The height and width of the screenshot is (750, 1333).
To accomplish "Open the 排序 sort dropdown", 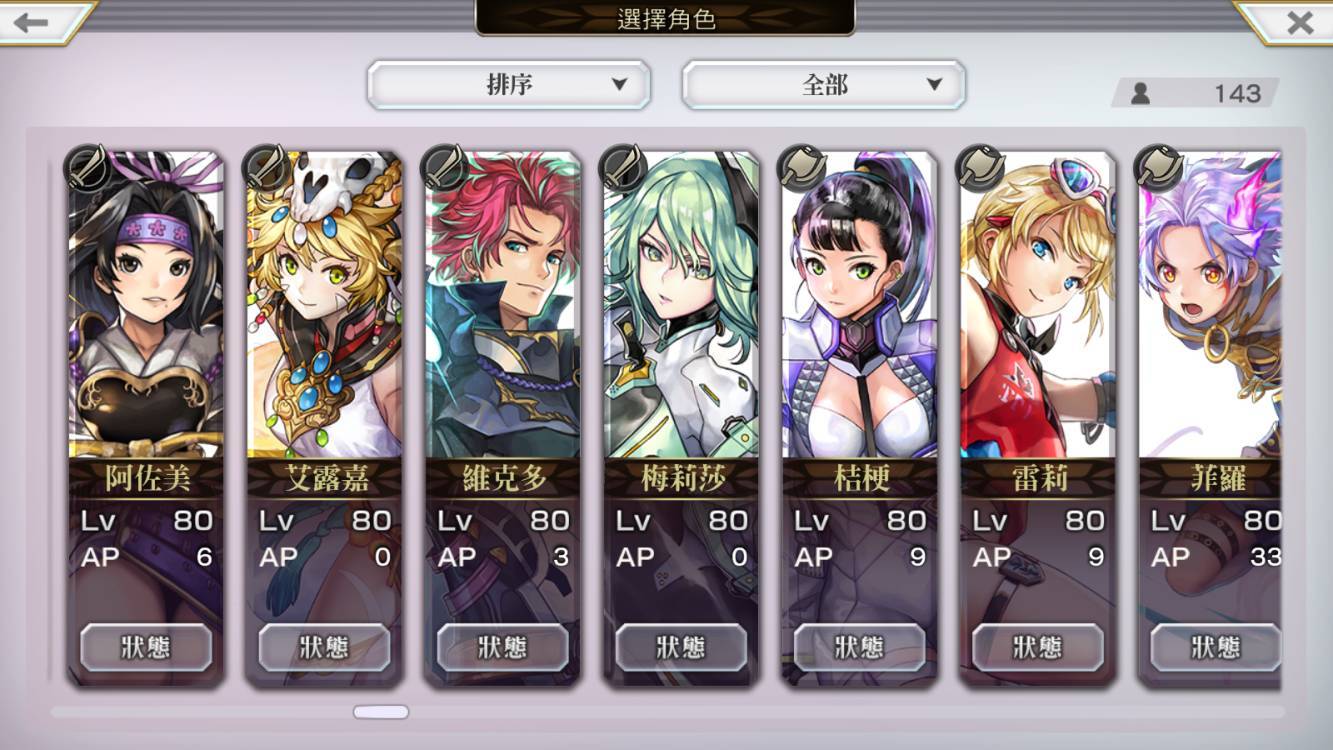I will pos(509,85).
